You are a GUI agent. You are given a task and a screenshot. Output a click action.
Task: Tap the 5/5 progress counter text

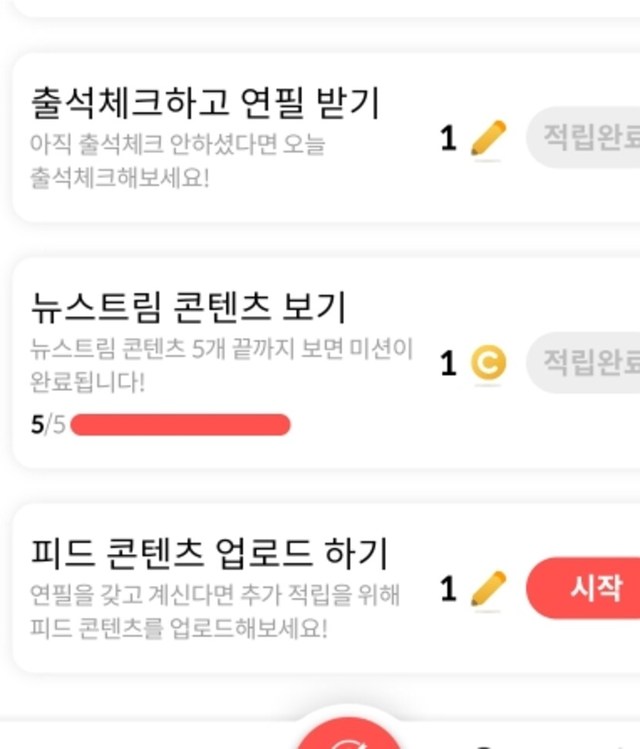coord(47,425)
